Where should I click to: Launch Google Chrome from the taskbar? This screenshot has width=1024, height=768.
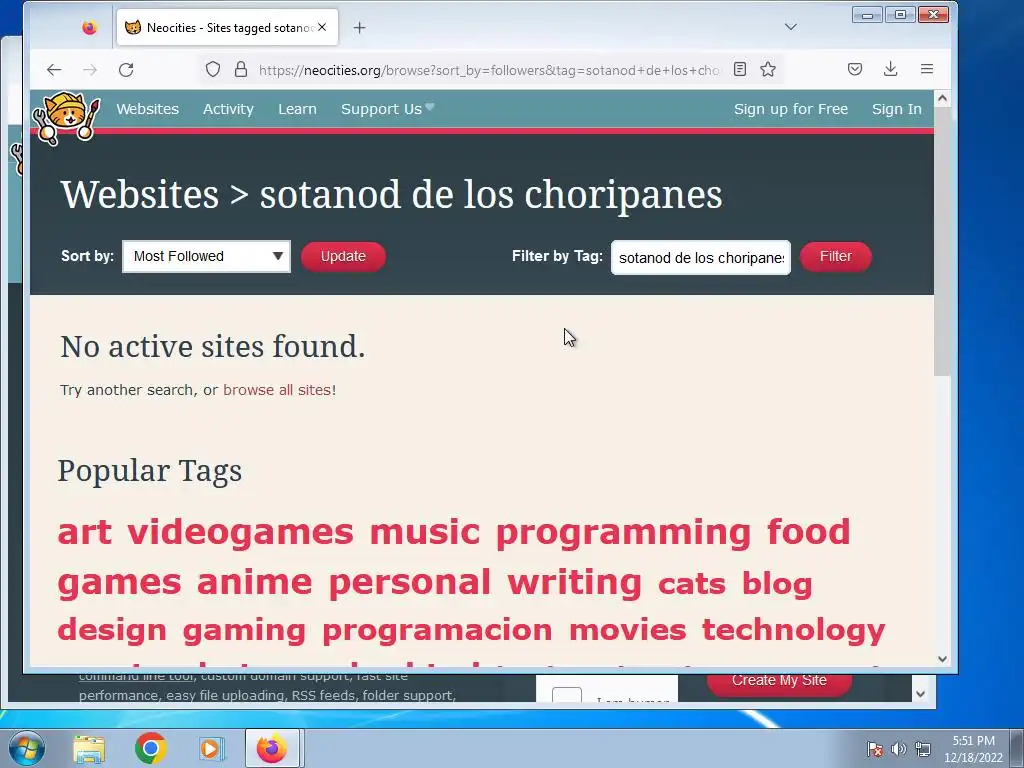[x=151, y=748]
